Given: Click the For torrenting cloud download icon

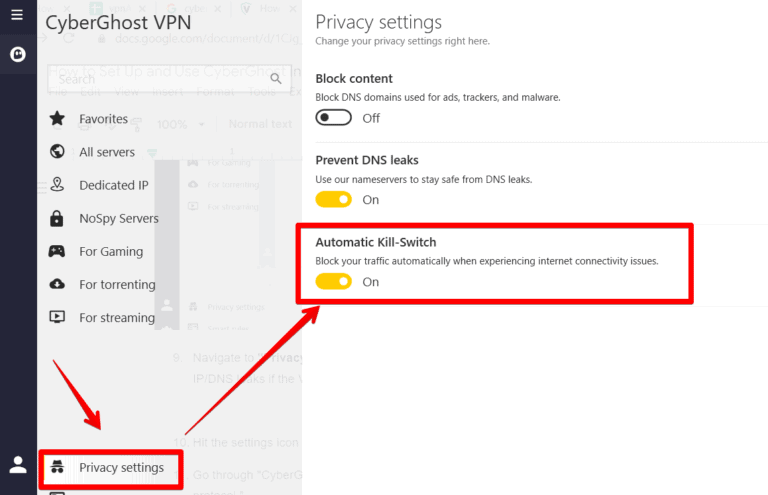Looking at the screenshot, I should (x=57, y=284).
